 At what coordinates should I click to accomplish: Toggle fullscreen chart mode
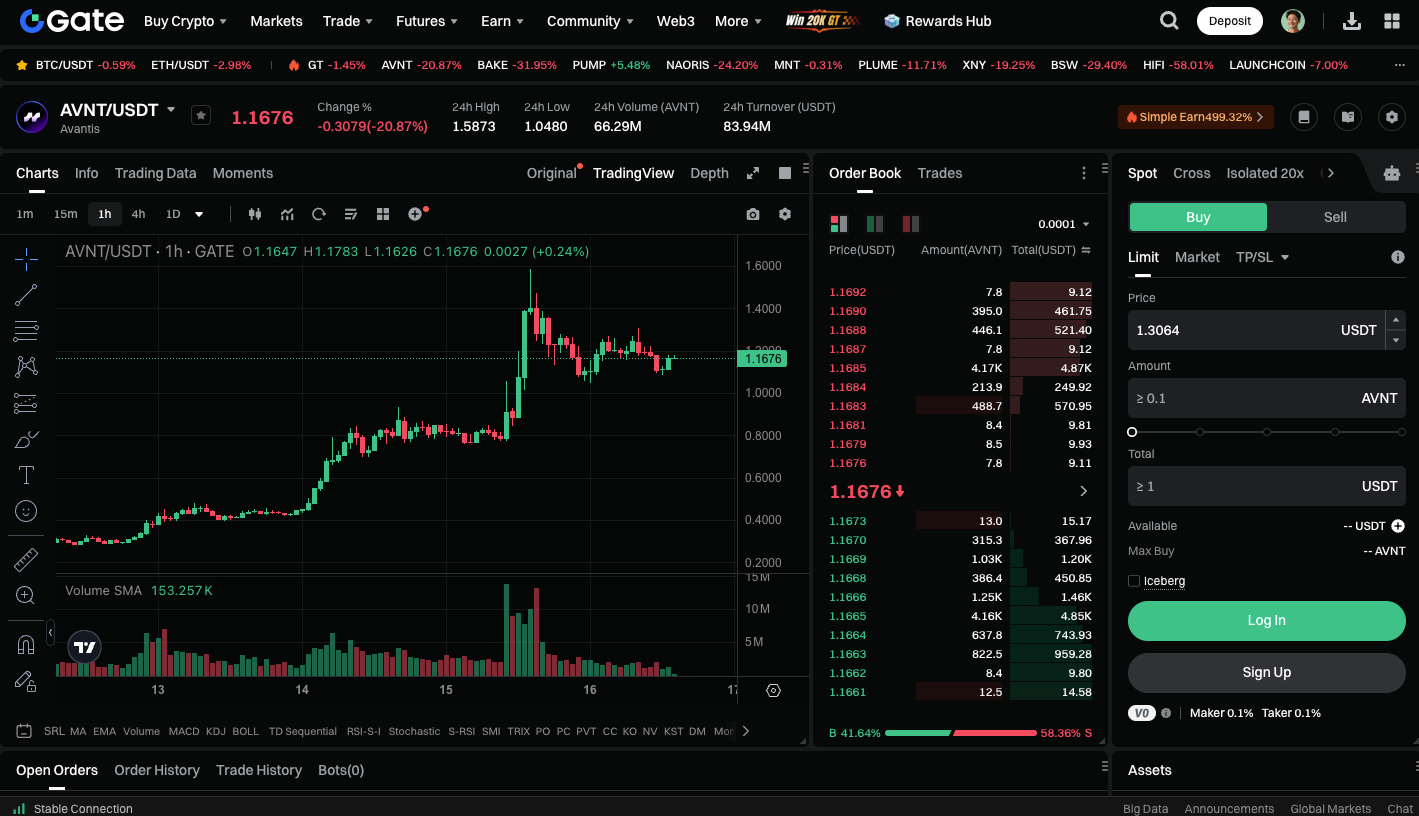tap(753, 172)
